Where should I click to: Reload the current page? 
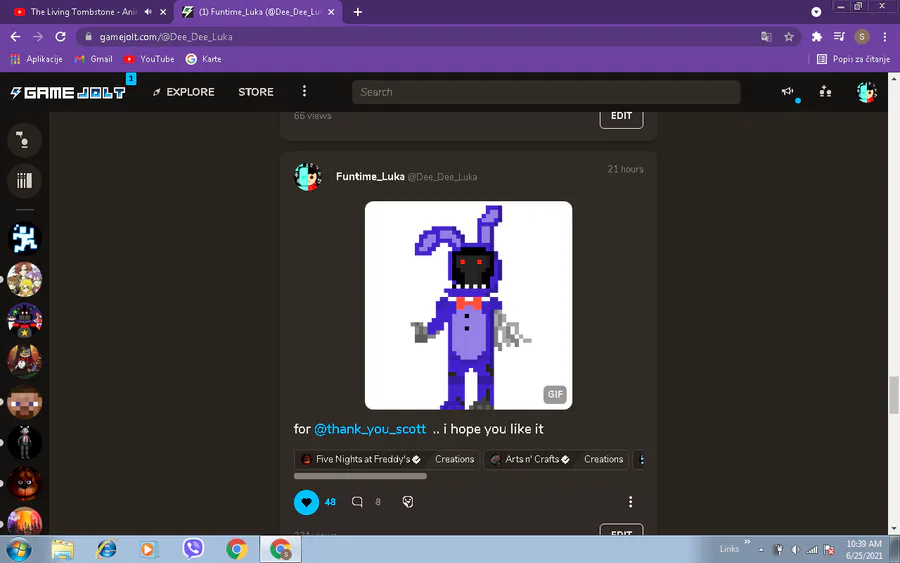pos(60,37)
